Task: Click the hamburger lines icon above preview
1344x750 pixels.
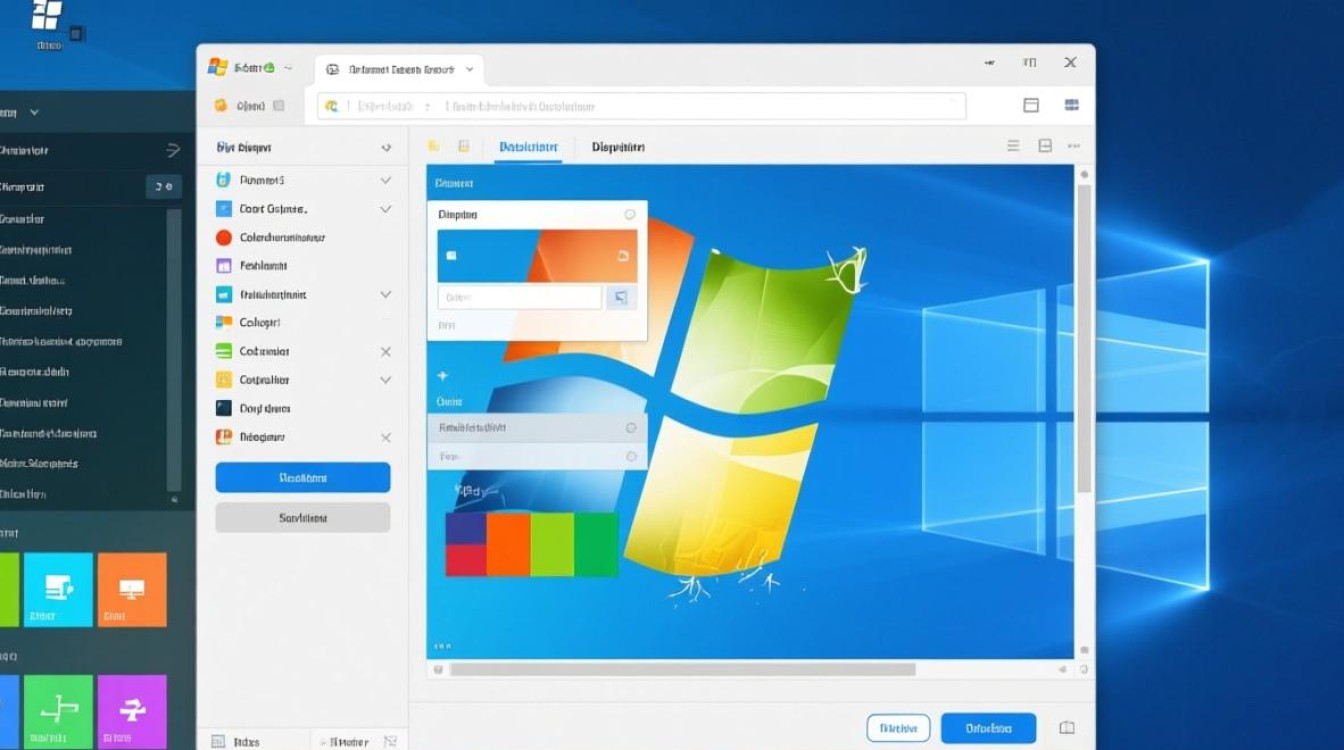Action: (1013, 146)
